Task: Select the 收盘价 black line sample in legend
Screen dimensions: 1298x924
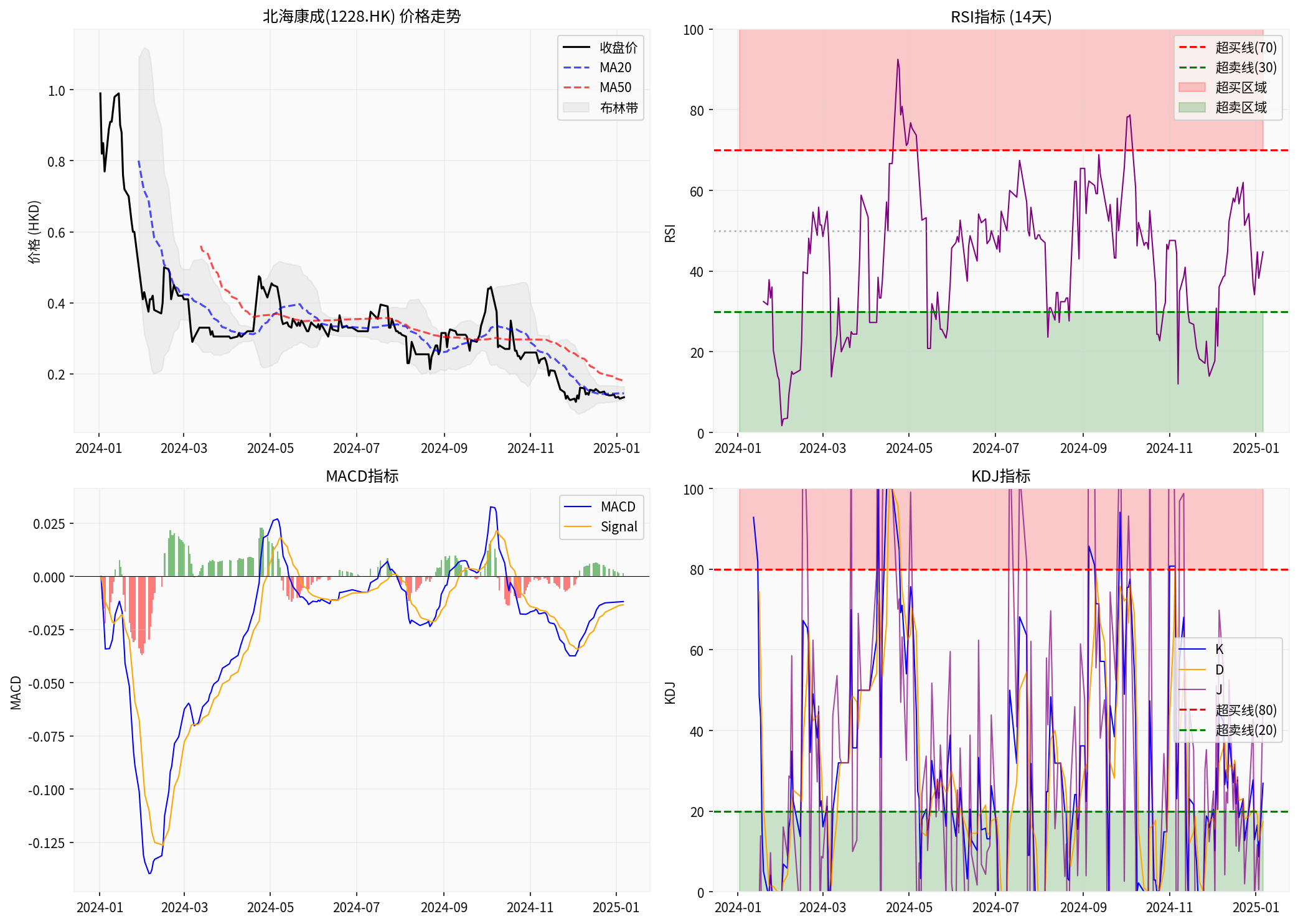Action: 576,47
